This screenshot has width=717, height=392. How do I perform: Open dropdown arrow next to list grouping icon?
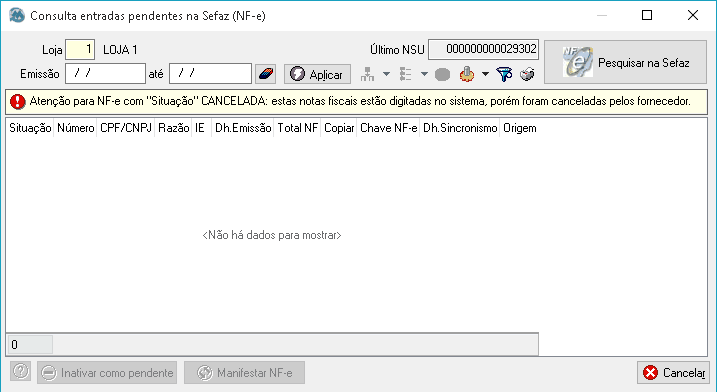[x=424, y=74]
